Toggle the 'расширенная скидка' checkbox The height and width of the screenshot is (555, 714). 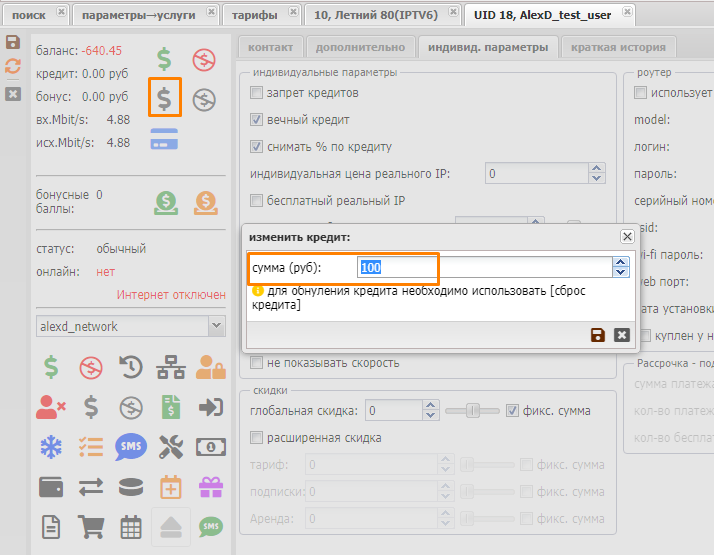(x=257, y=438)
